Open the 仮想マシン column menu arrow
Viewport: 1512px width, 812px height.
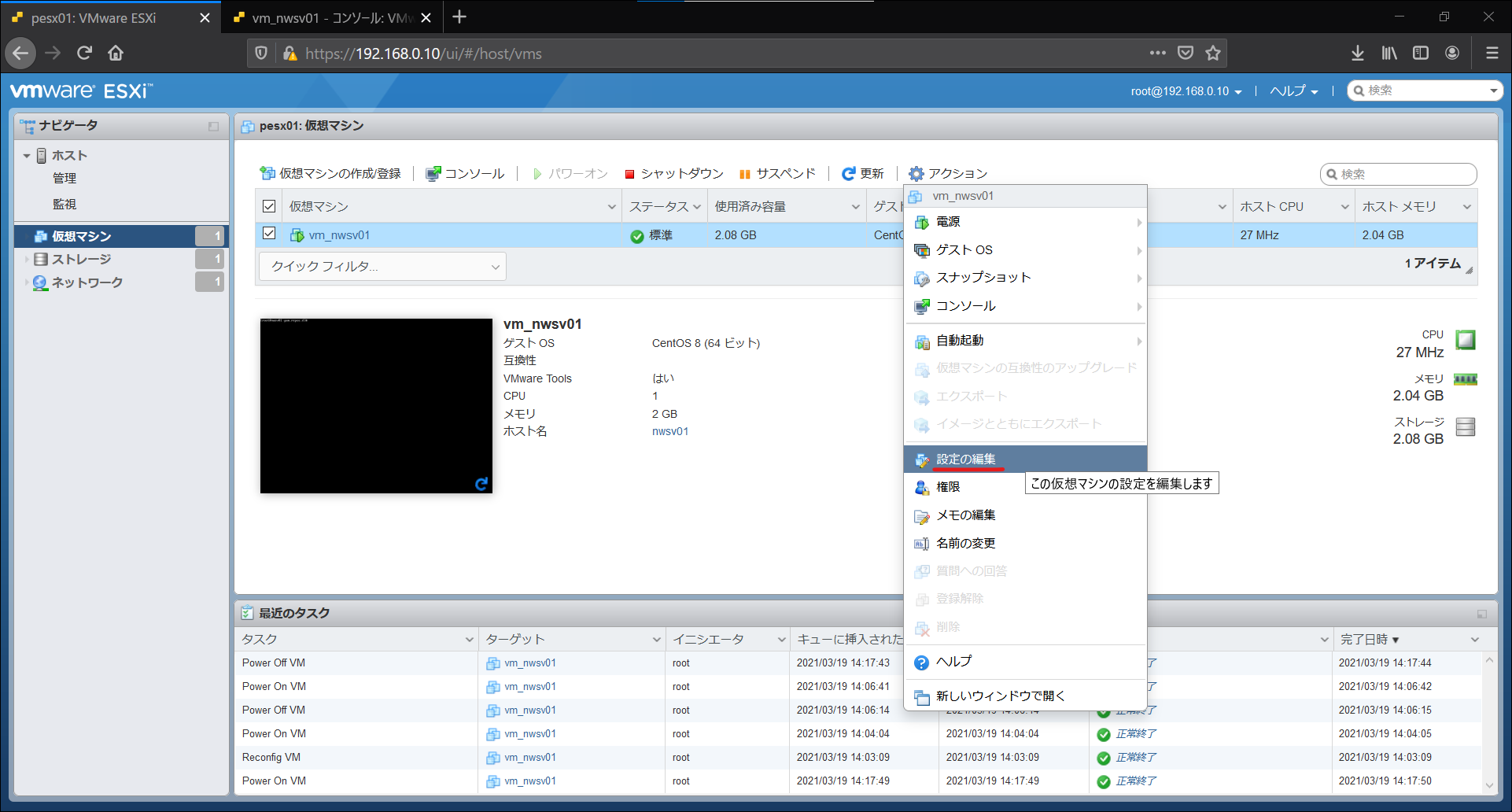tap(612, 207)
